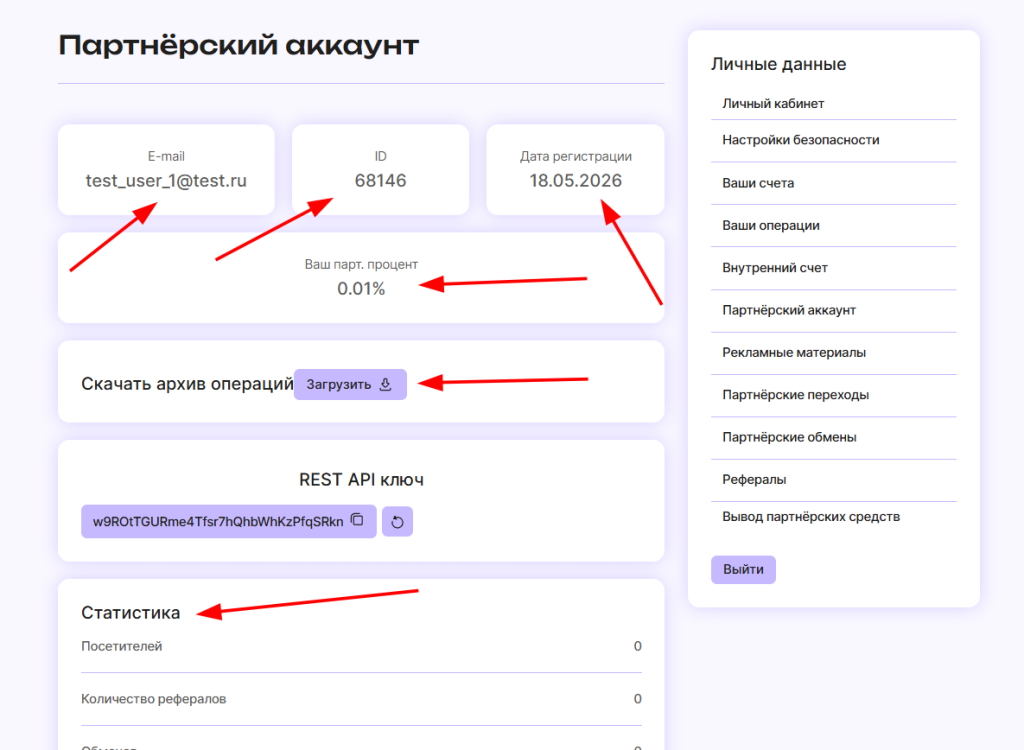Click the E-mail card label
The image size is (1024, 750).
[x=166, y=157]
